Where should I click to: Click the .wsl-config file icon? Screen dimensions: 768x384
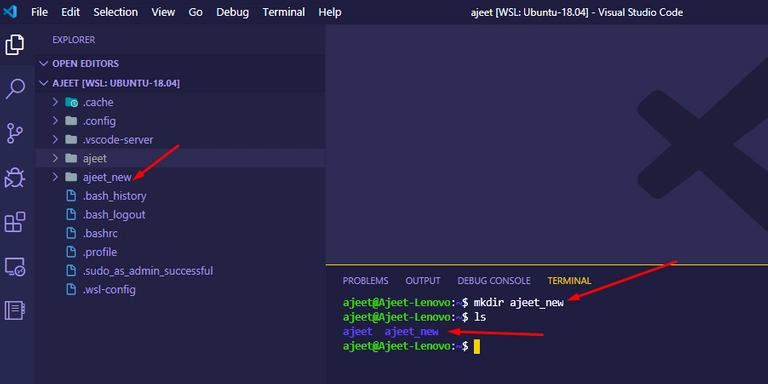pyautogui.click(x=72, y=289)
